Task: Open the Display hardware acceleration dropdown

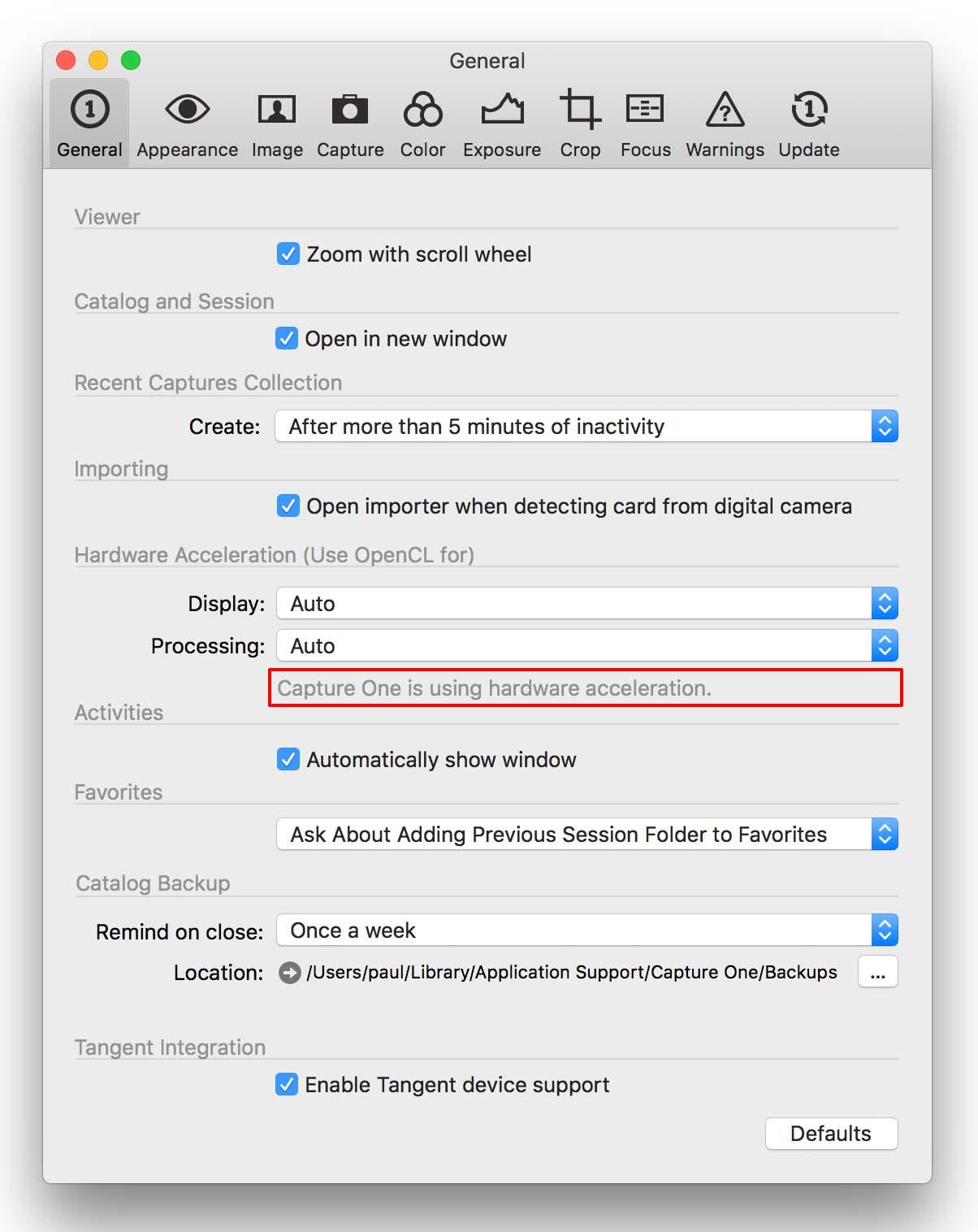Action: [586, 603]
